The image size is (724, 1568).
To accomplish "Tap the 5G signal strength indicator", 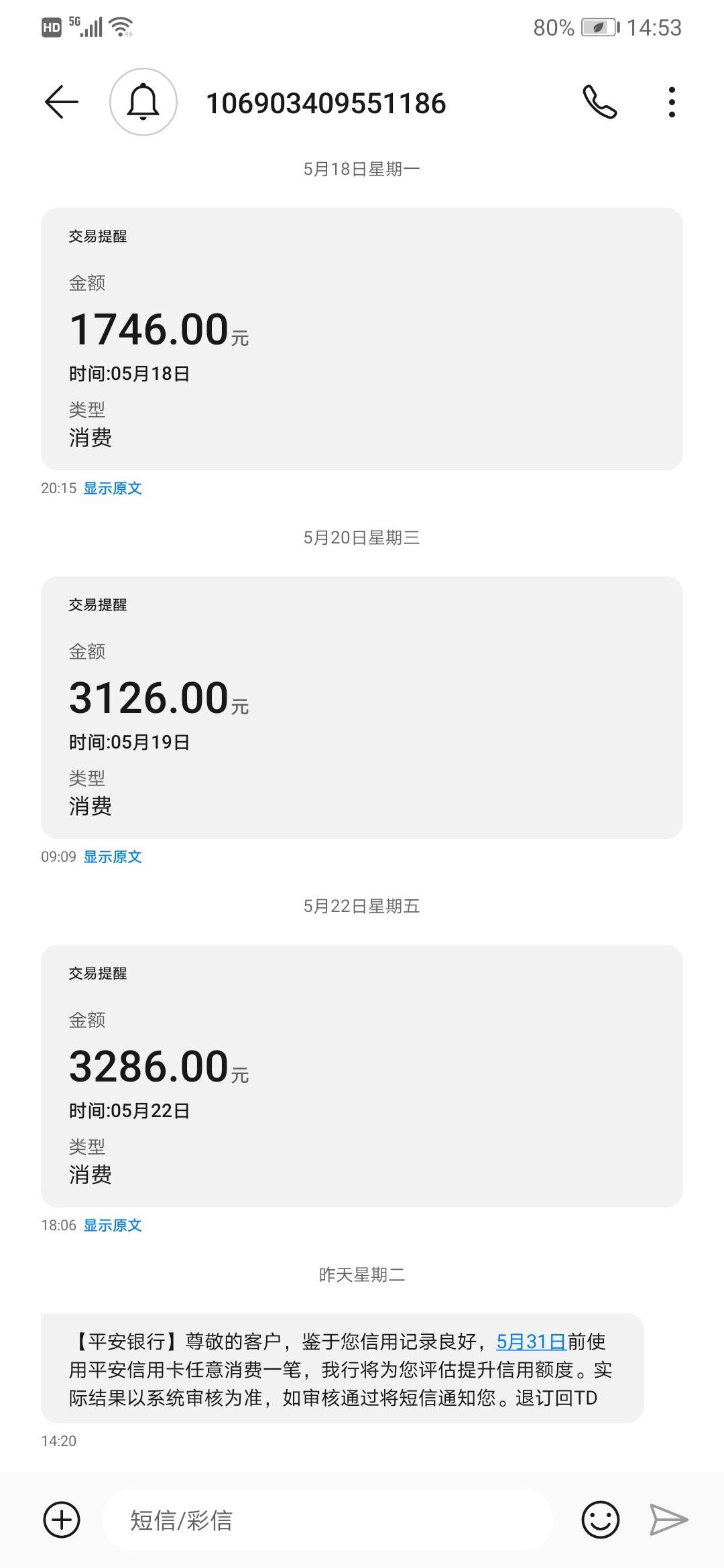I will 86,27.
